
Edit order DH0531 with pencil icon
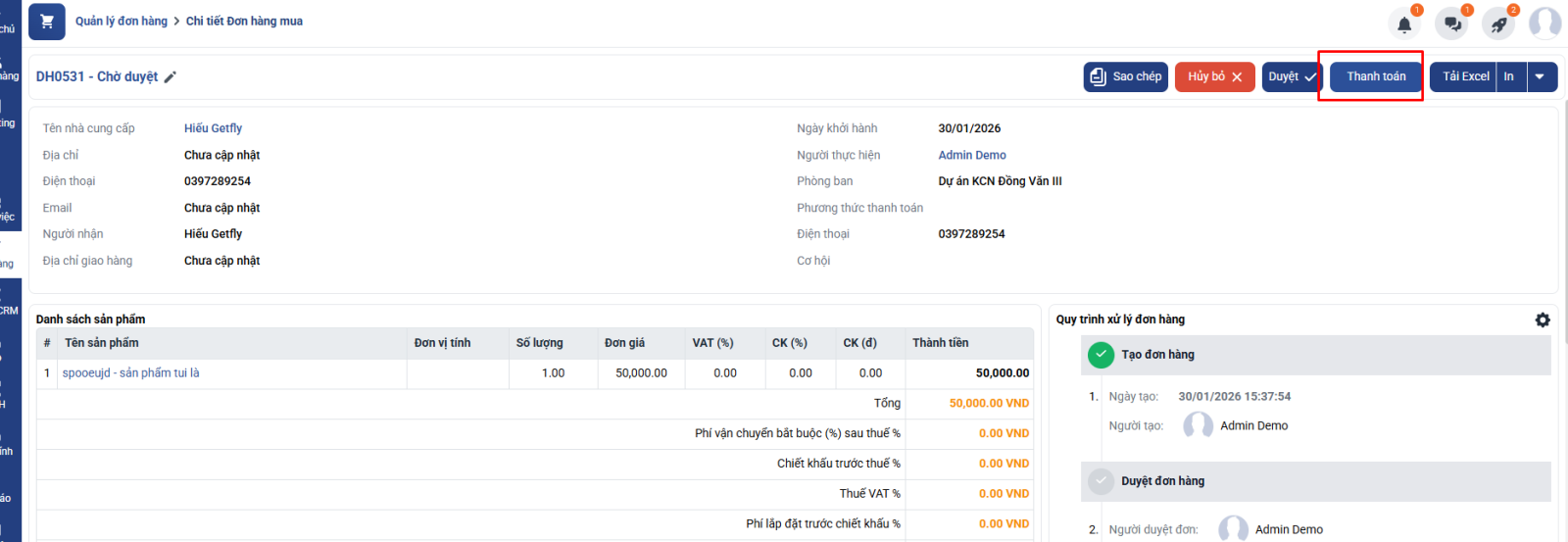(171, 77)
